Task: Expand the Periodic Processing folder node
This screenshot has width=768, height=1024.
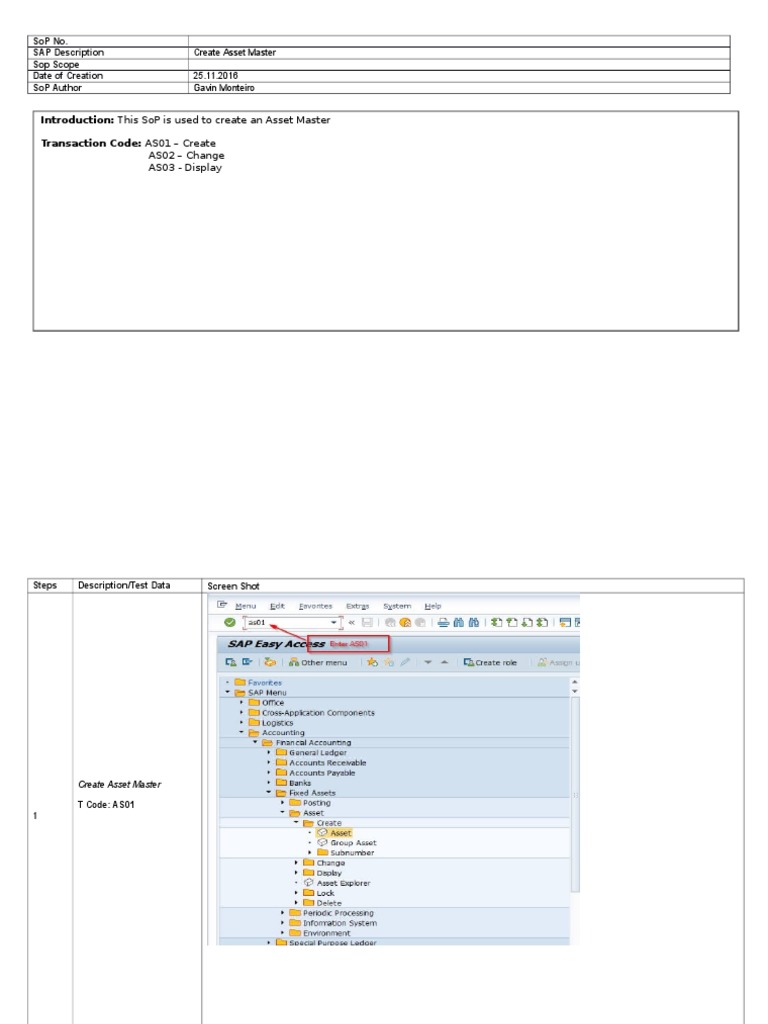Action: 282,913
